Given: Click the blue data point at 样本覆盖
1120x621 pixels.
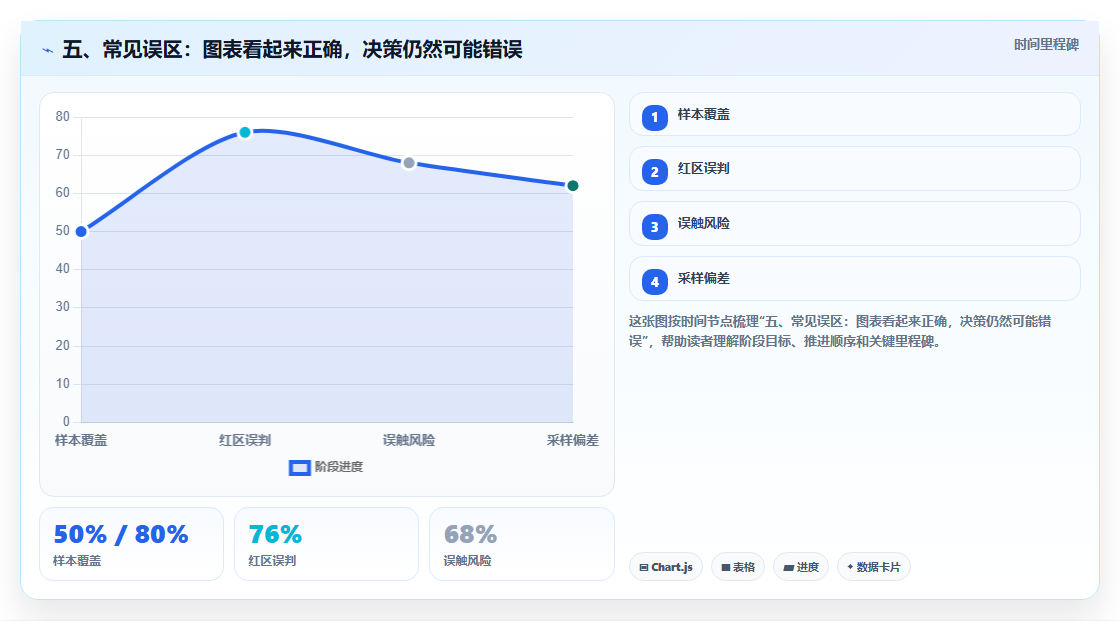Looking at the screenshot, I should [x=81, y=232].
